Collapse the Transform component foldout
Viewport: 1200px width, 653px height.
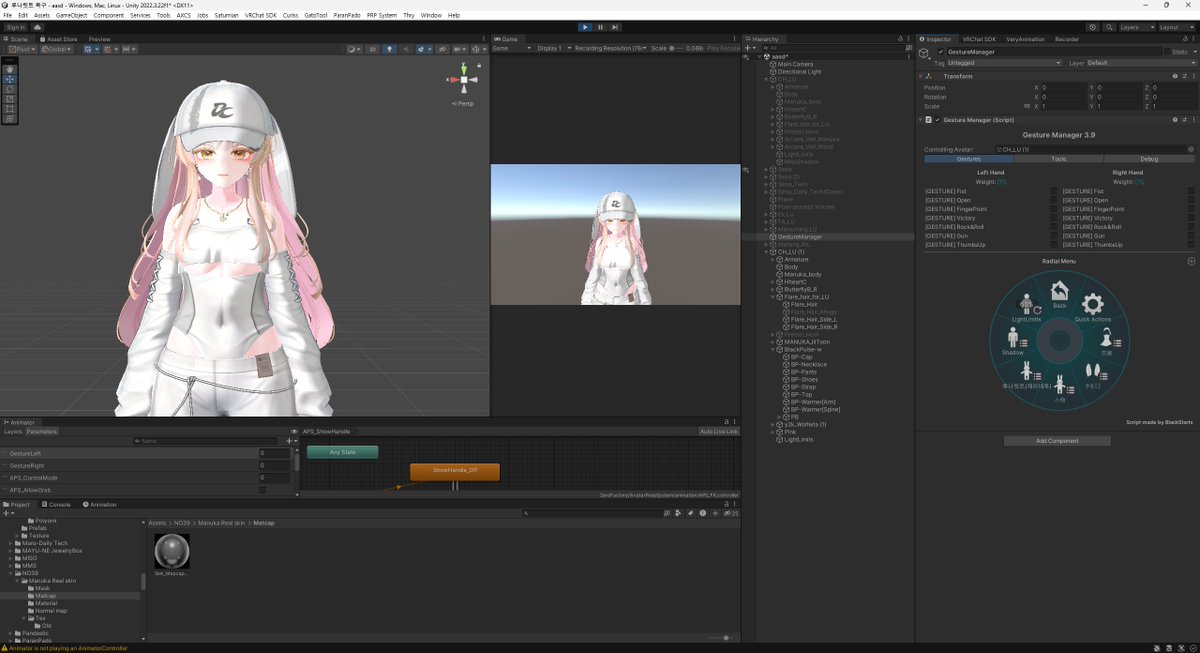922,76
